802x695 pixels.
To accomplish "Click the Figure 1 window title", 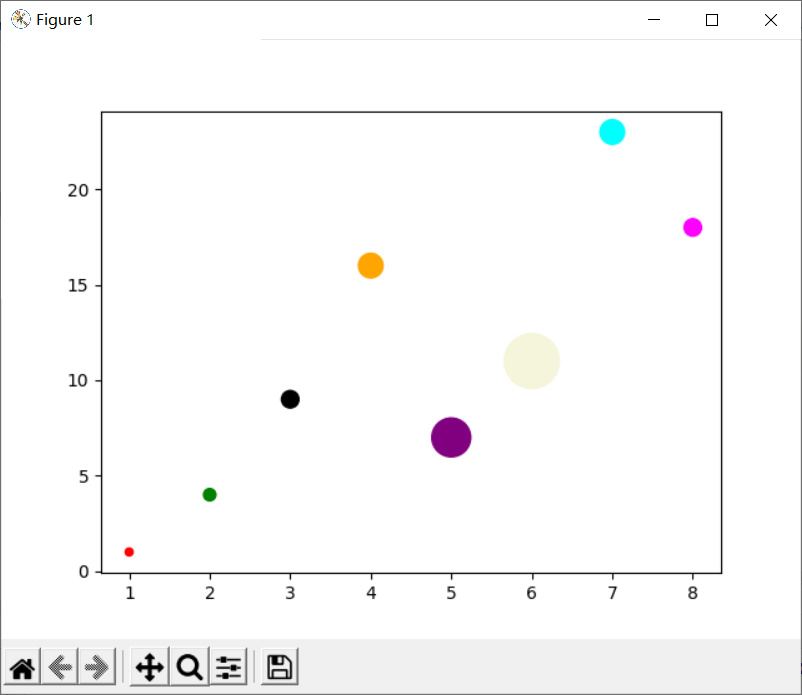I will point(65,20).
